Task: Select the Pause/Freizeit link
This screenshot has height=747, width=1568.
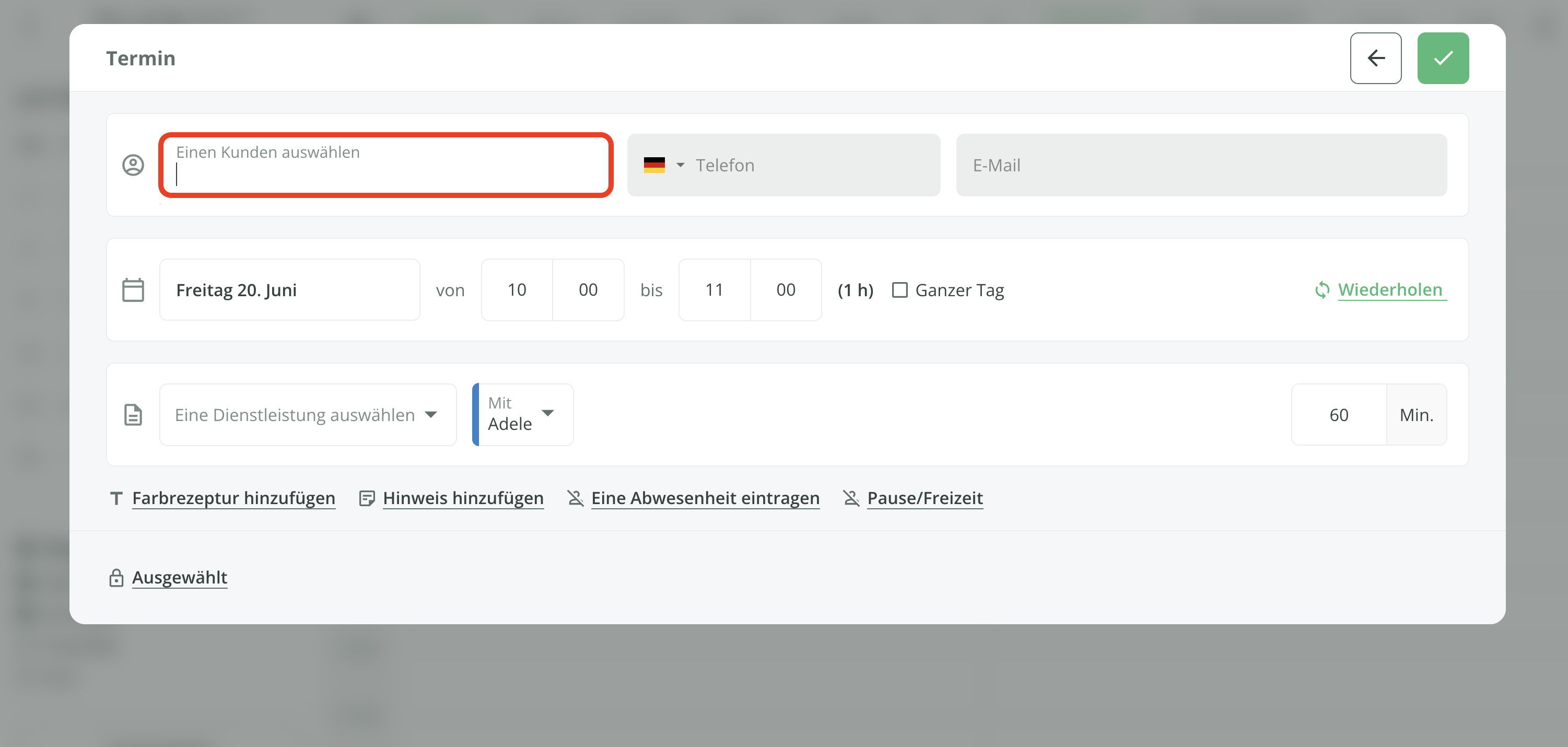Action: click(924, 498)
